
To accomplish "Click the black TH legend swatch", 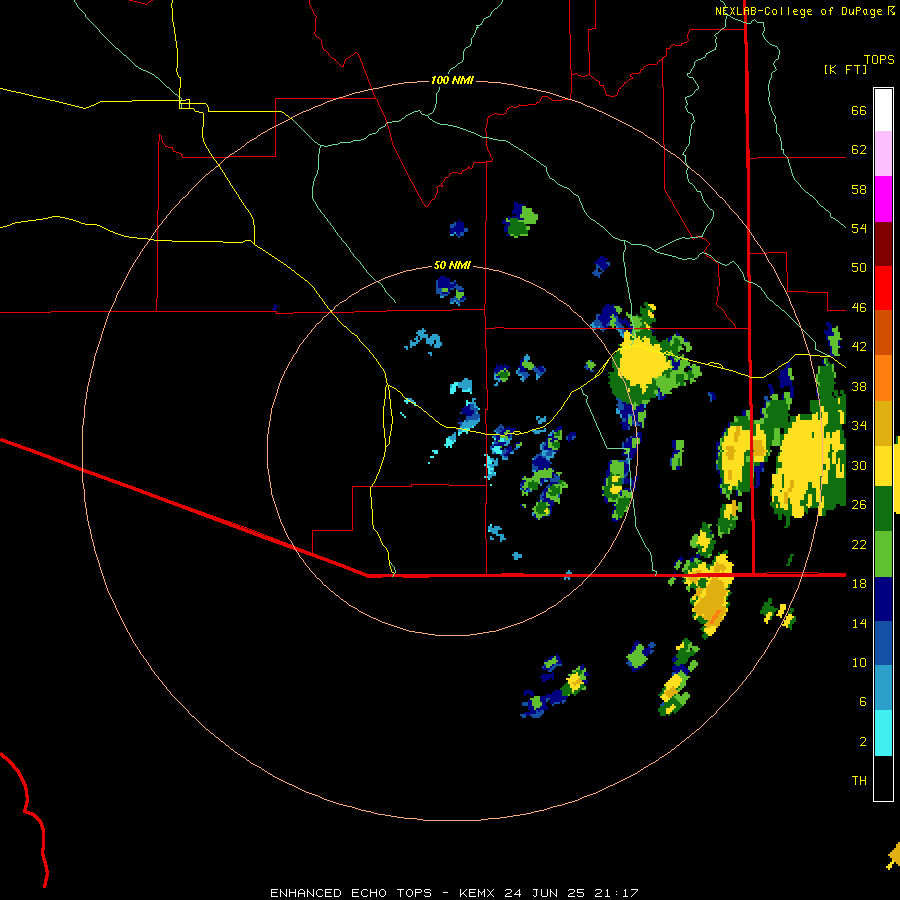I will click(x=883, y=778).
